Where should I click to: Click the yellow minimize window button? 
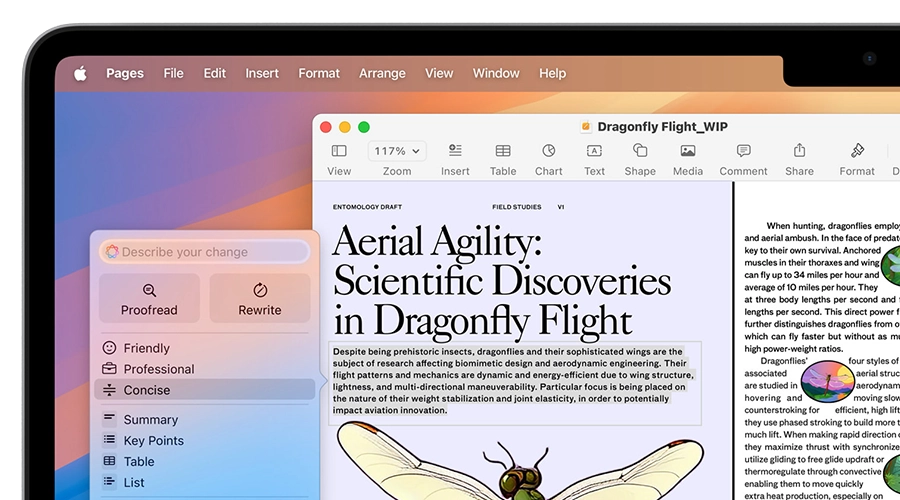345,127
